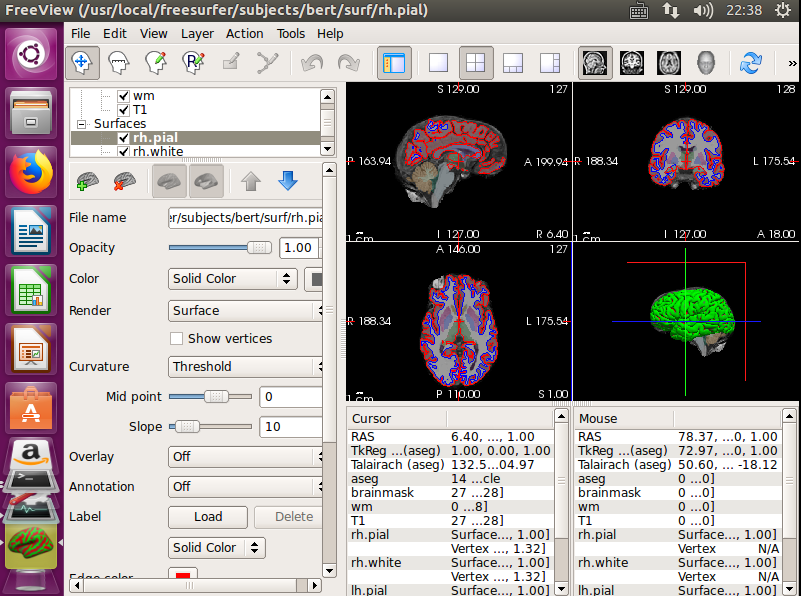Open the View menu
This screenshot has height=596, width=801.
pyautogui.click(x=154, y=34)
